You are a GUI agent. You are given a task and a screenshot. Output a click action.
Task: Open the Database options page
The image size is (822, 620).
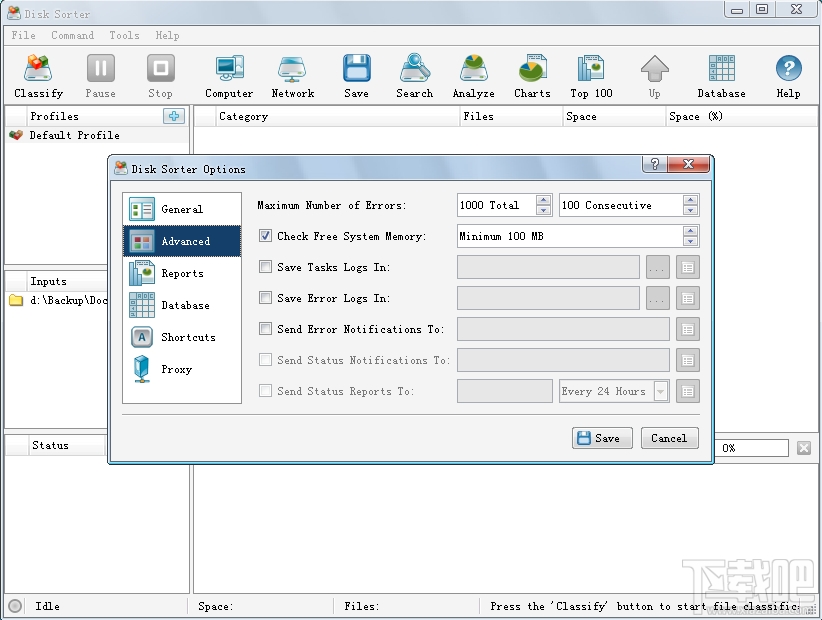point(182,305)
